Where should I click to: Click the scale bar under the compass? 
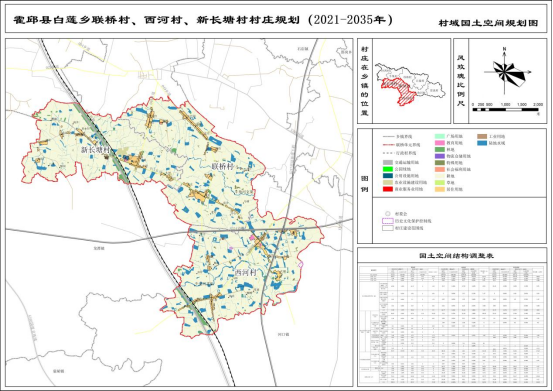505,110
